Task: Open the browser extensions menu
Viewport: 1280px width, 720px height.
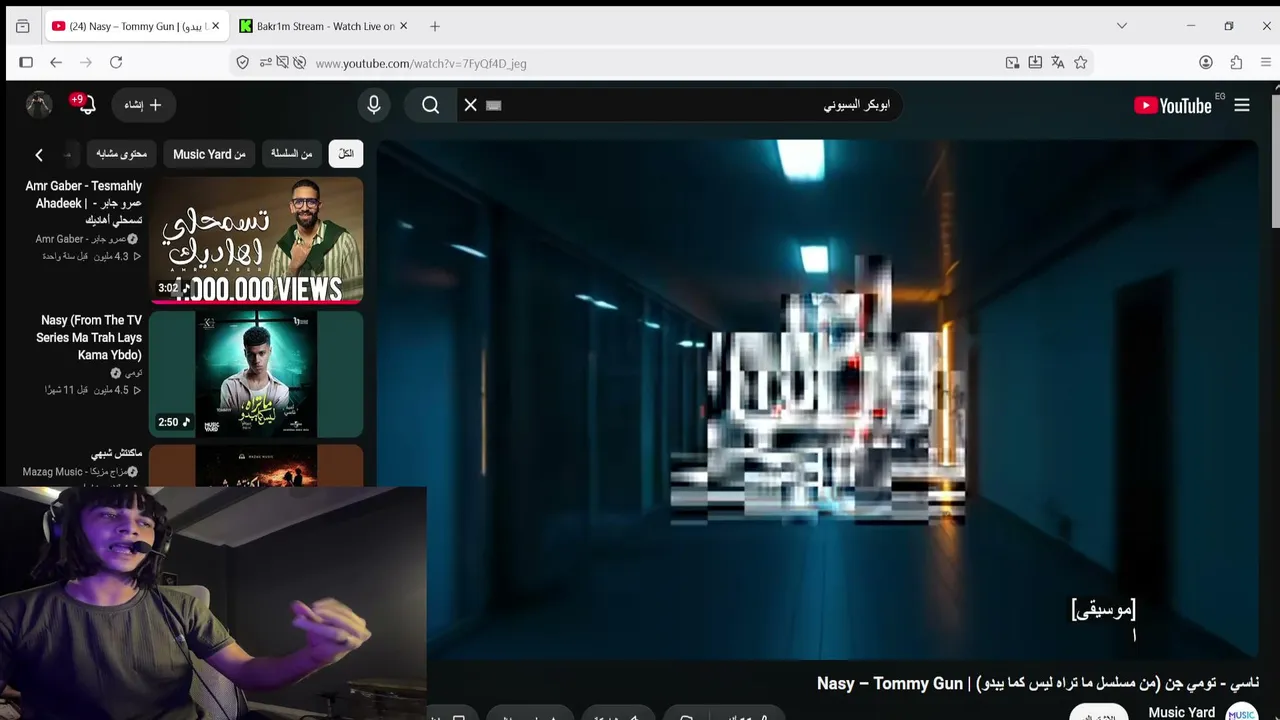Action: point(1236,62)
